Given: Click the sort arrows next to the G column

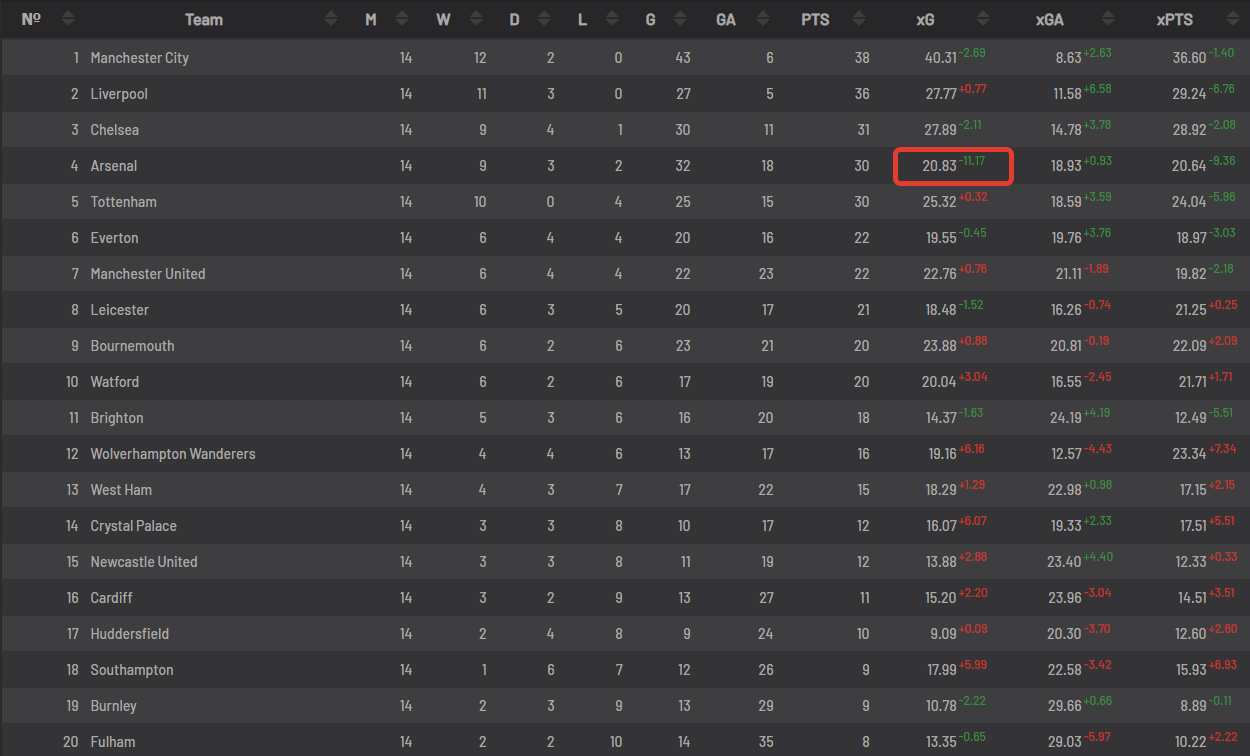Looking at the screenshot, I should click(x=681, y=19).
